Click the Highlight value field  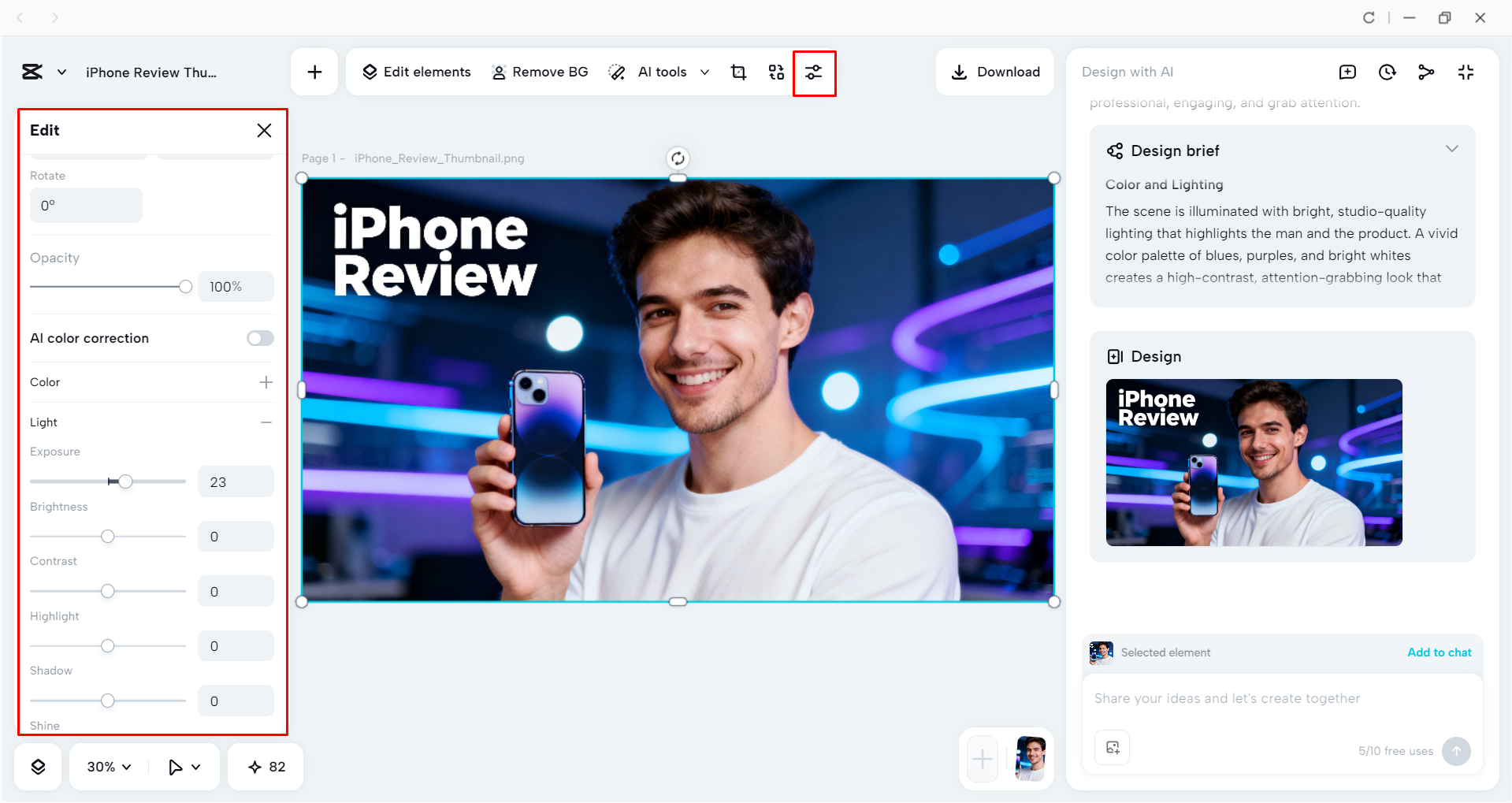click(236, 646)
